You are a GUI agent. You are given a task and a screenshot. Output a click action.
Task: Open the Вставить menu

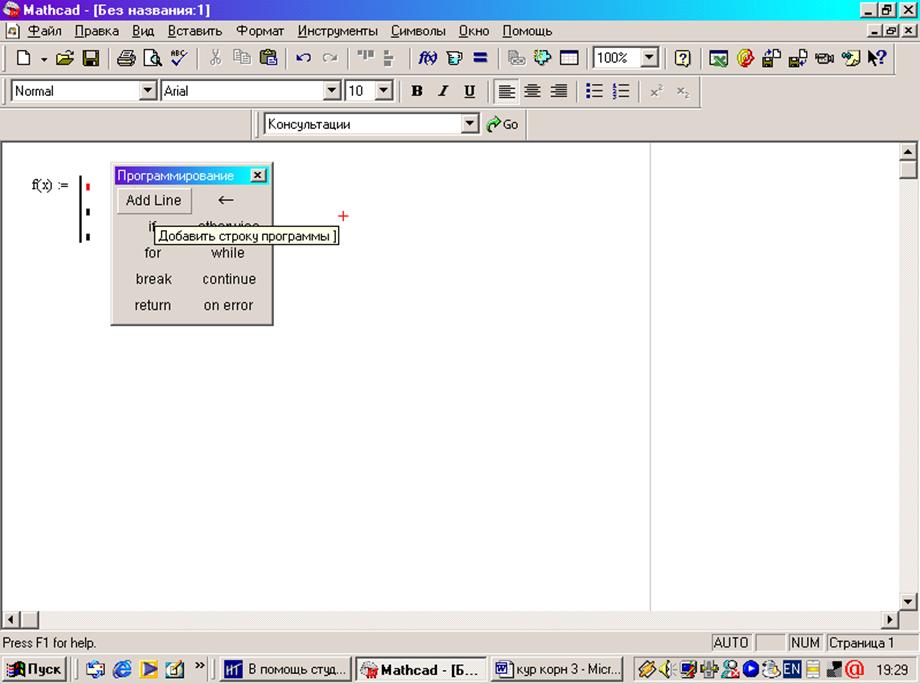[195, 31]
